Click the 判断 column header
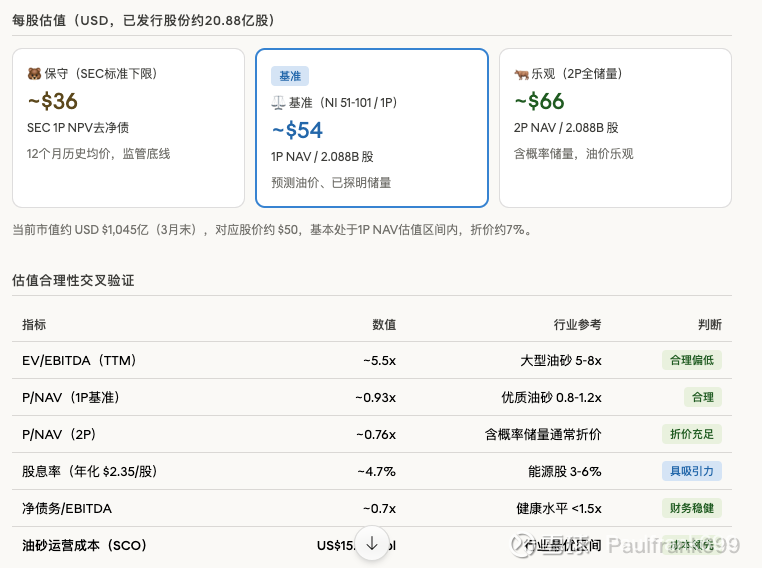762x568 pixels. pyautogui.click(x=710, y=325)
